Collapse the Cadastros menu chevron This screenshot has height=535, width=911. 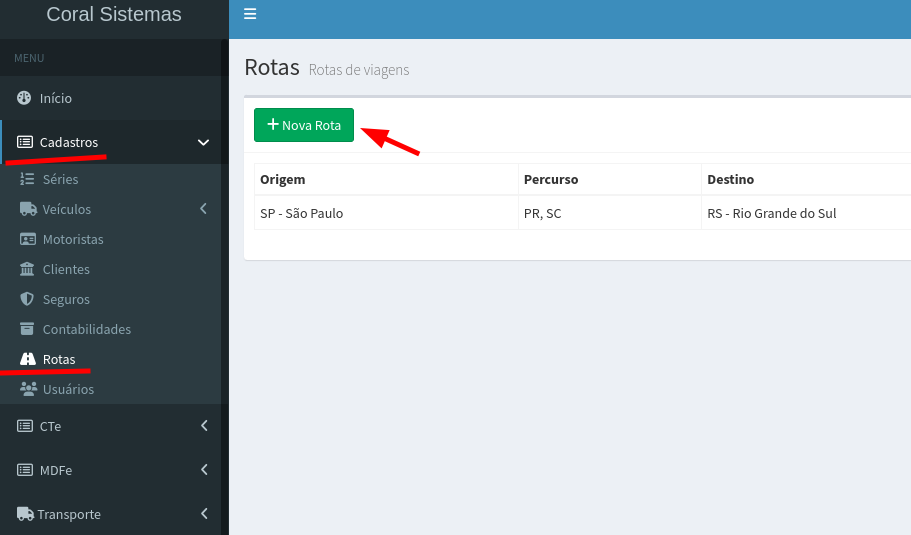(x=203, y=142)
